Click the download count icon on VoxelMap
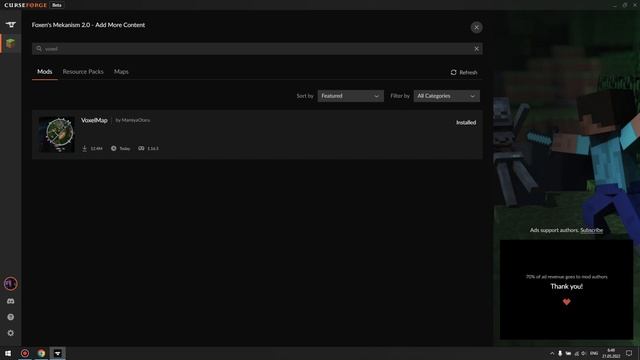 84,148
